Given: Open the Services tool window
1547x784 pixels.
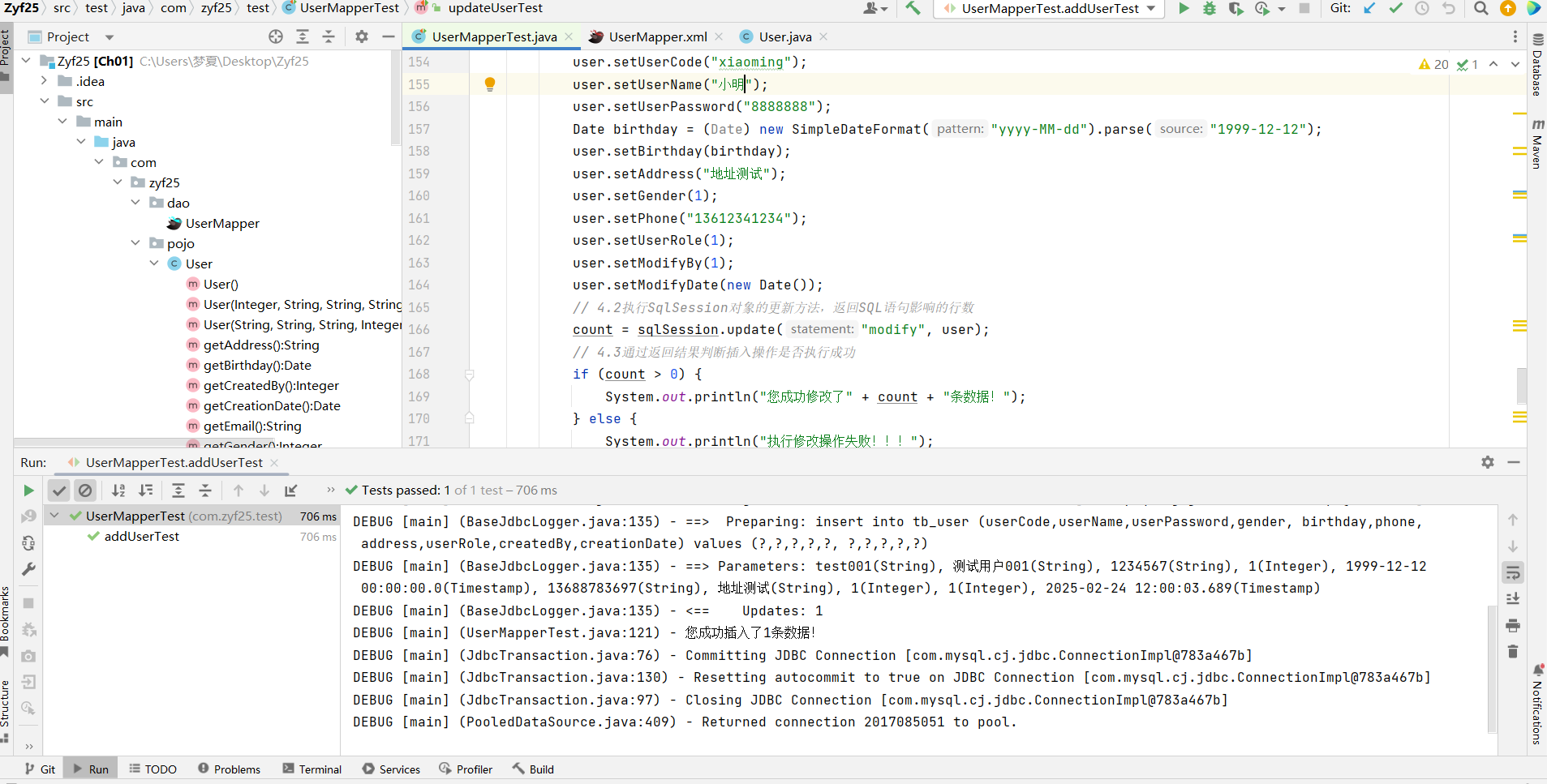Looking at the screenshot, I should (391, 769).
